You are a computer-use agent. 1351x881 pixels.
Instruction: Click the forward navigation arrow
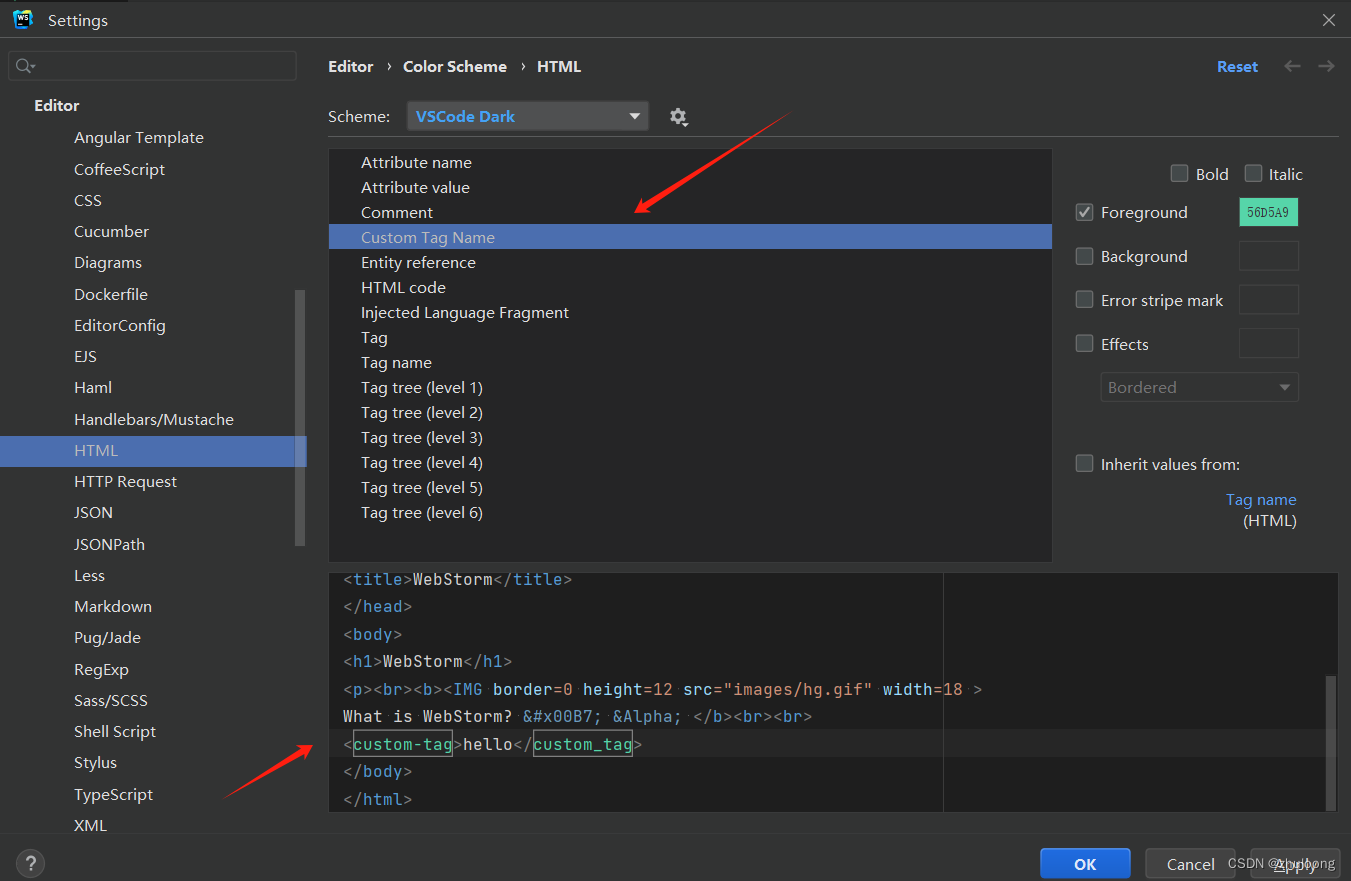pos(1327,66)
